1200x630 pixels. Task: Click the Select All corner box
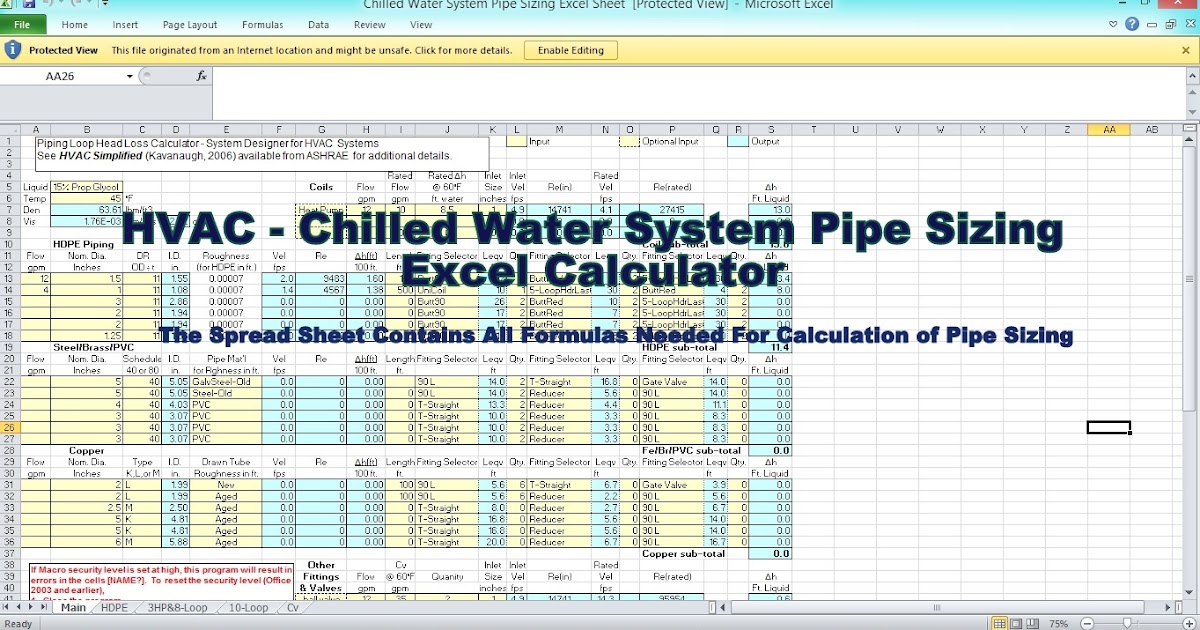(11, 130)
